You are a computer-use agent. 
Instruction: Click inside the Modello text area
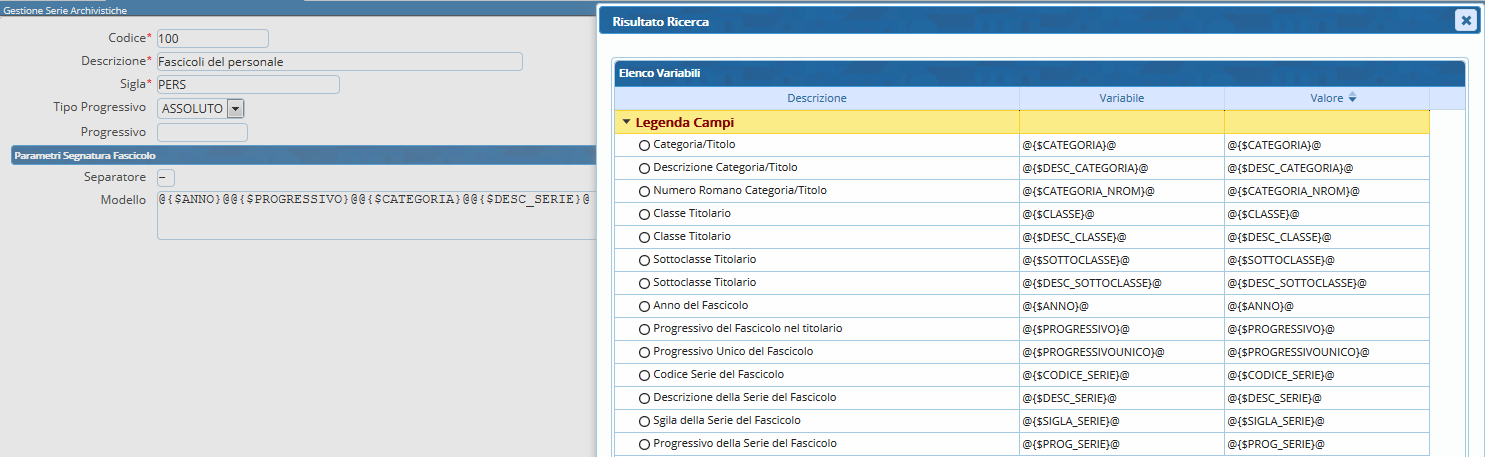pyautogui.click(x=375, y=216)
